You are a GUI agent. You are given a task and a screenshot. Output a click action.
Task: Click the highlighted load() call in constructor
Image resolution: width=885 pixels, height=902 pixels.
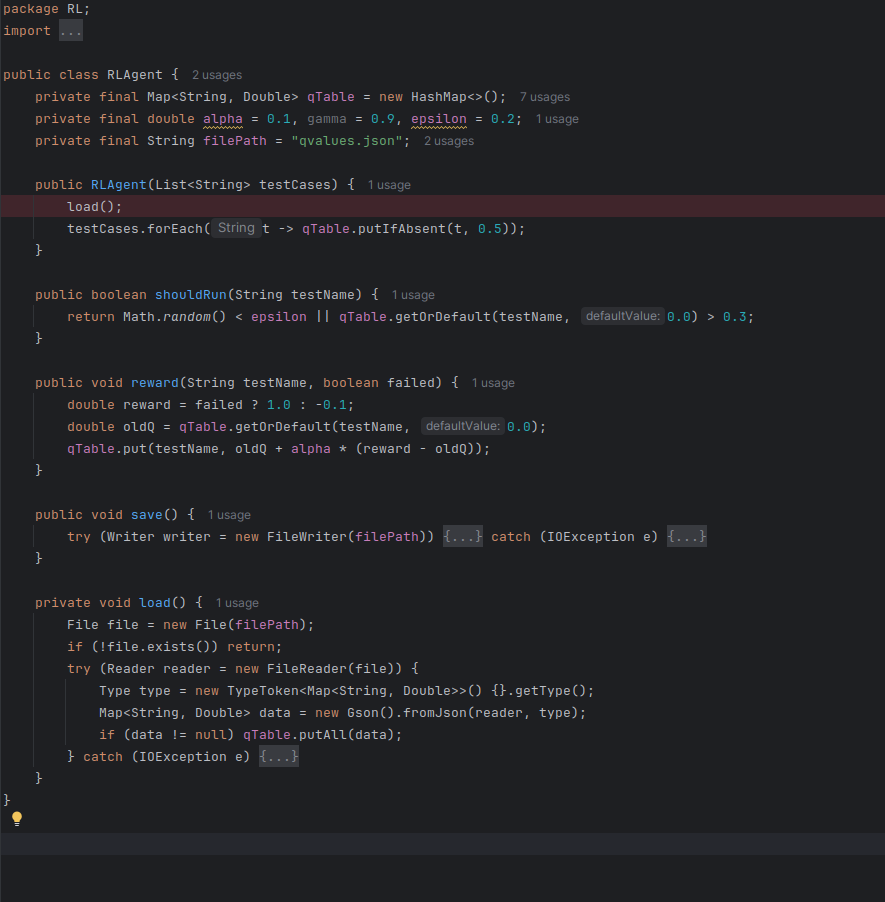[x=93, y=207]
